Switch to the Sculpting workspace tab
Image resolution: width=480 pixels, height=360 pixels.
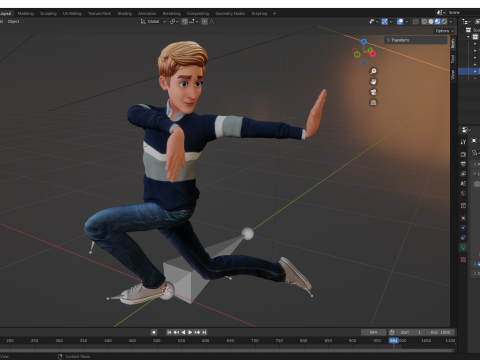coord(48,13)
